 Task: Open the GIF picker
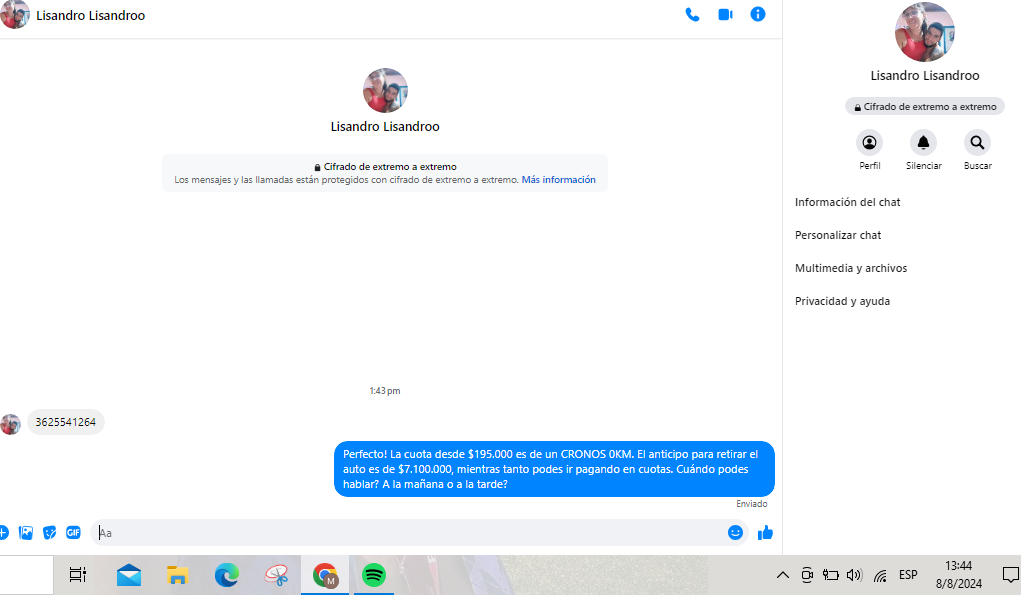pyautogui.click(x=73, y=533)
